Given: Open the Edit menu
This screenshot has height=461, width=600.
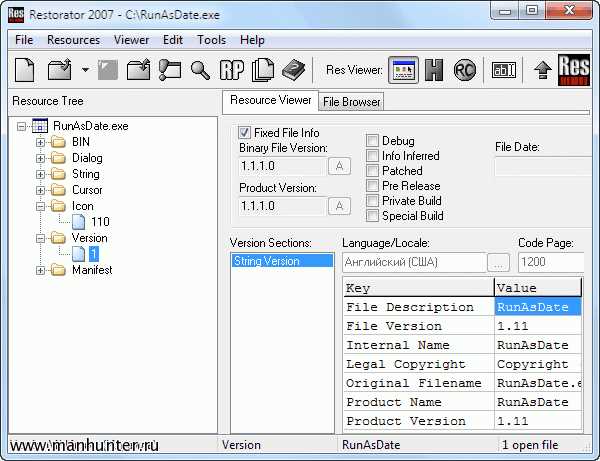Looking at the screenshot, I should click(x=173, y=40).
